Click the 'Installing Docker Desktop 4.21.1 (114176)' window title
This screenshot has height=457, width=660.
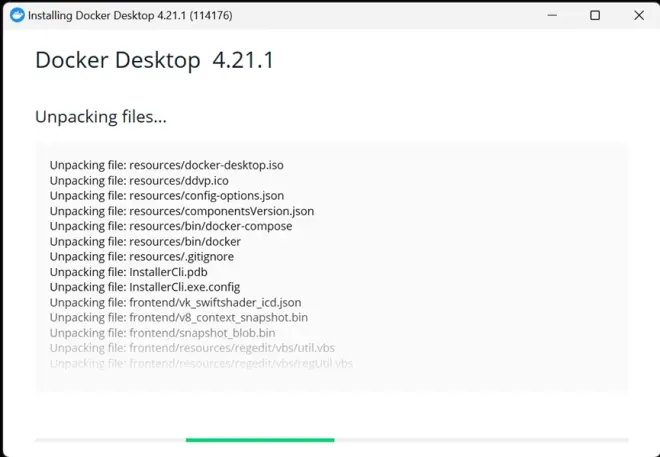[130, 16]
